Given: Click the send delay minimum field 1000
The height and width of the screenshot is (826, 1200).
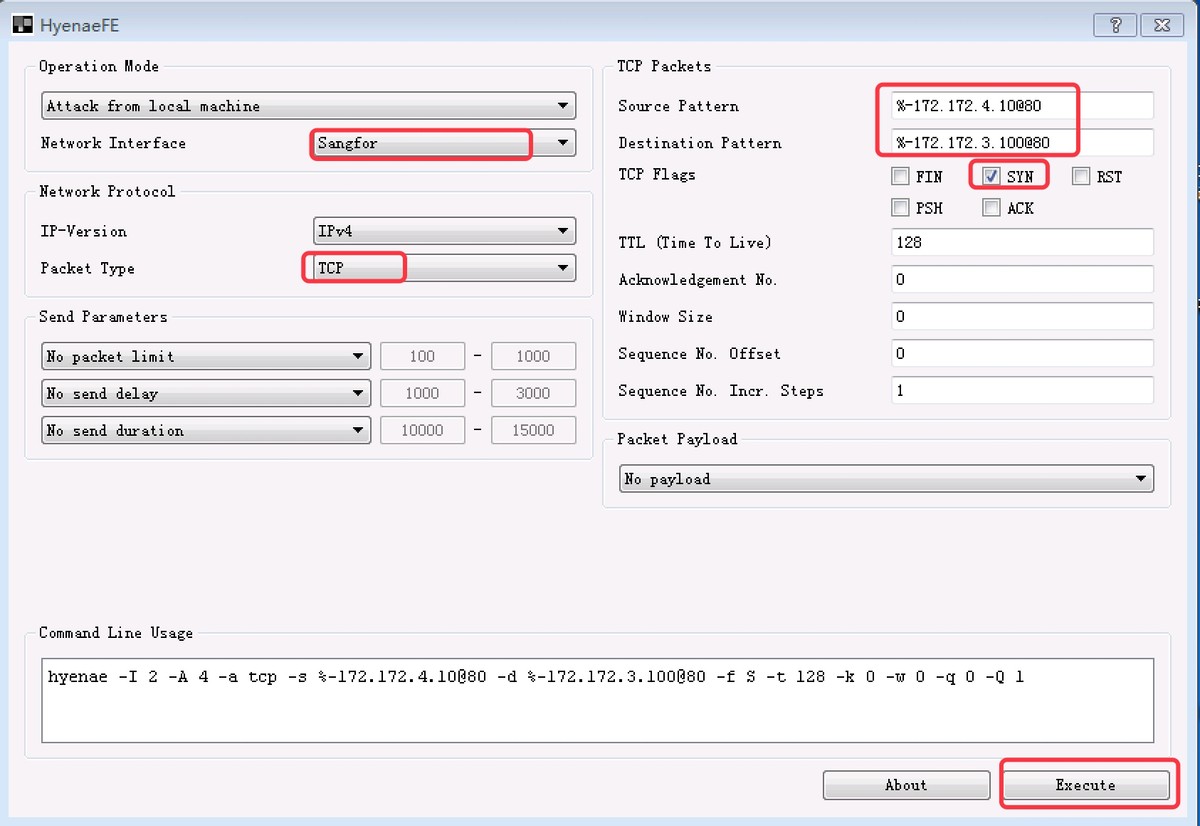Looking at the screenshot, I should point(422,393).
